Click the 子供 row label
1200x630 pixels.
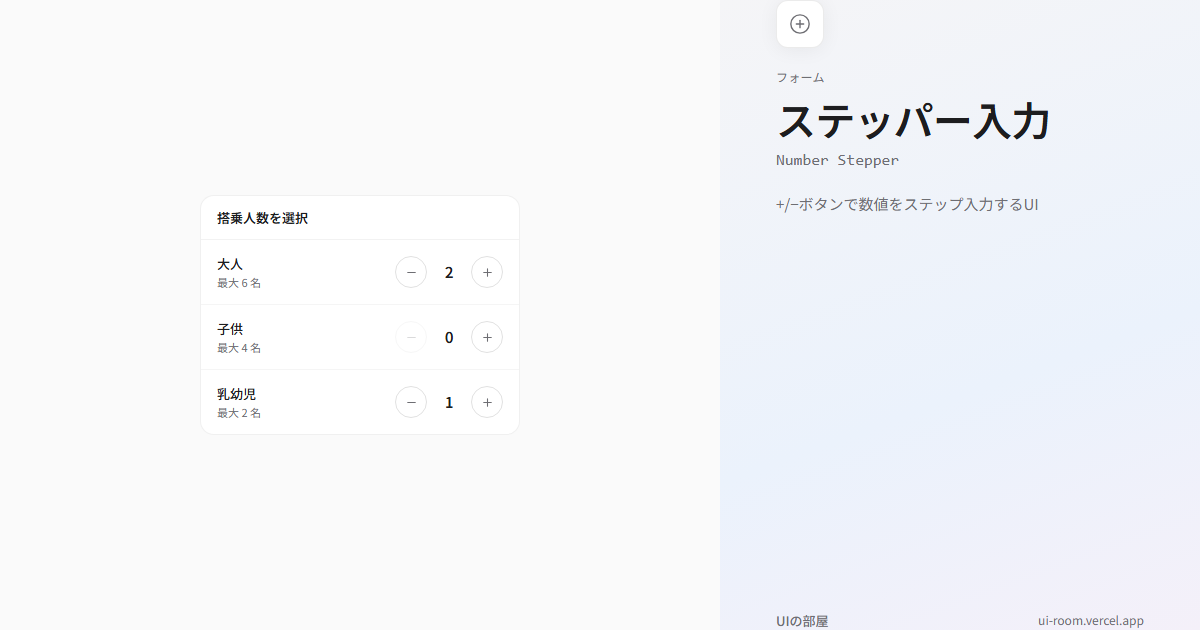(x=230, y=329)
